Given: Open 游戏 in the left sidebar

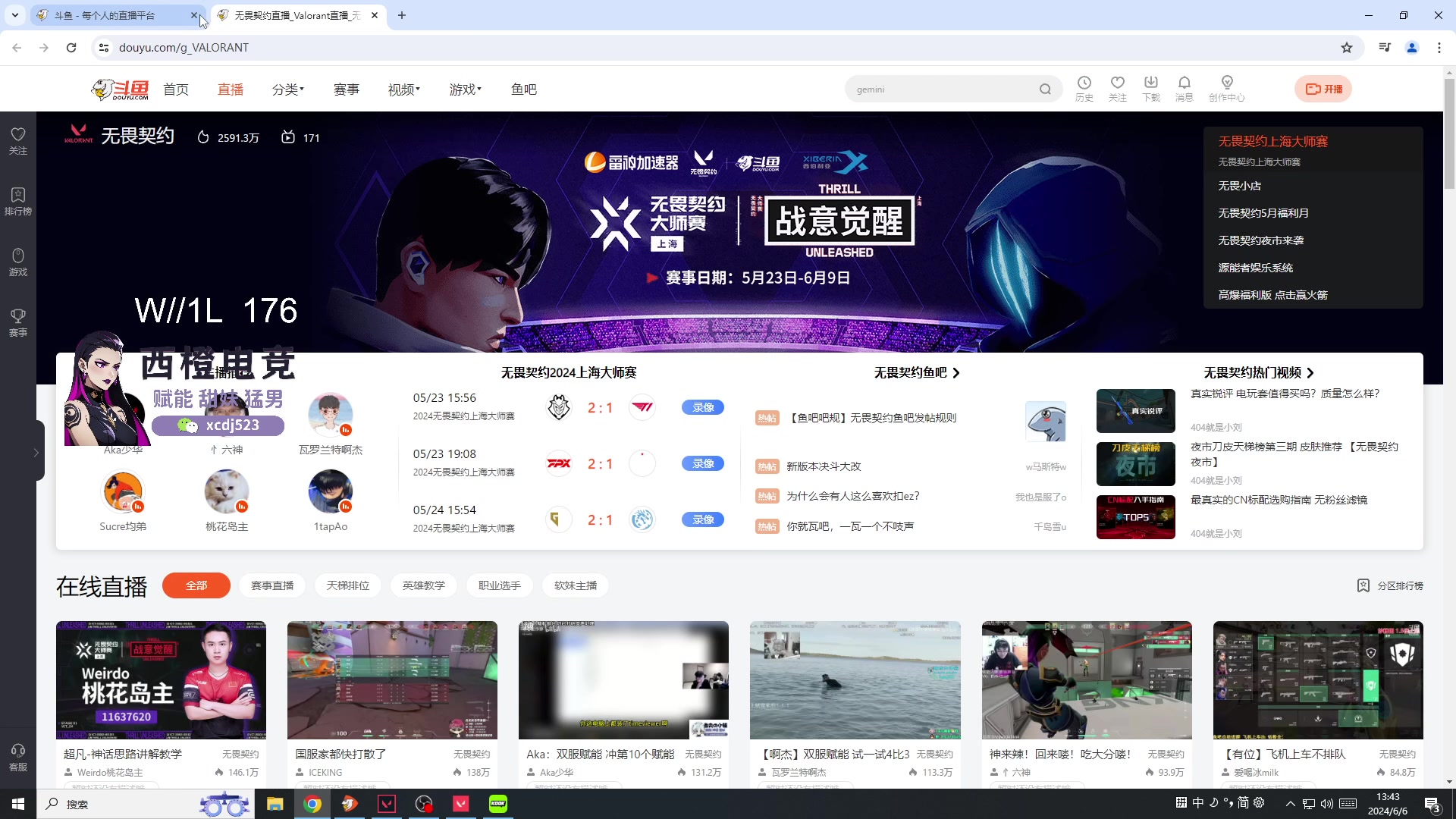Looking at the screenshot, I should coord(18,262).
